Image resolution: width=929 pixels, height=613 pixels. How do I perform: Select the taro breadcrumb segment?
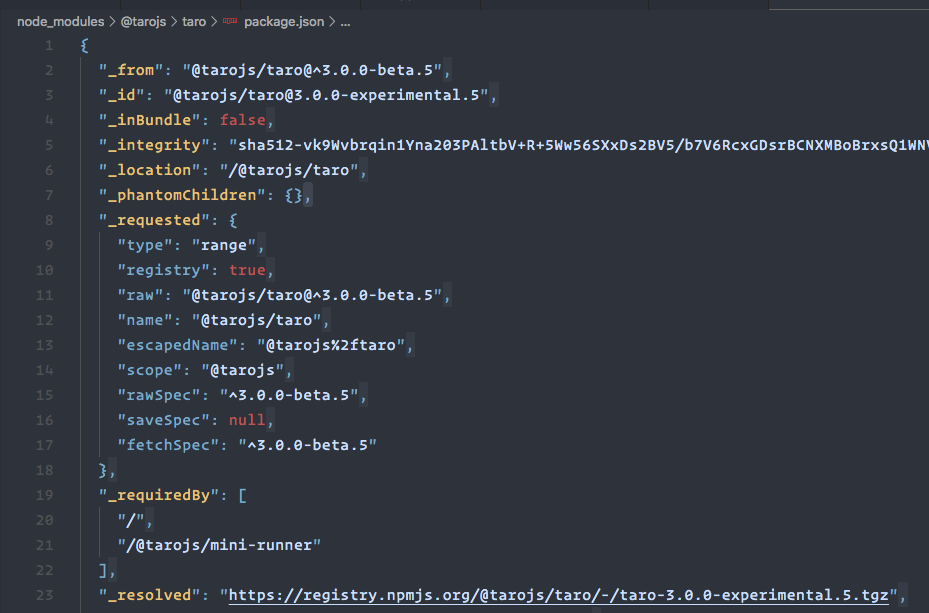click(x=194, y=22)
